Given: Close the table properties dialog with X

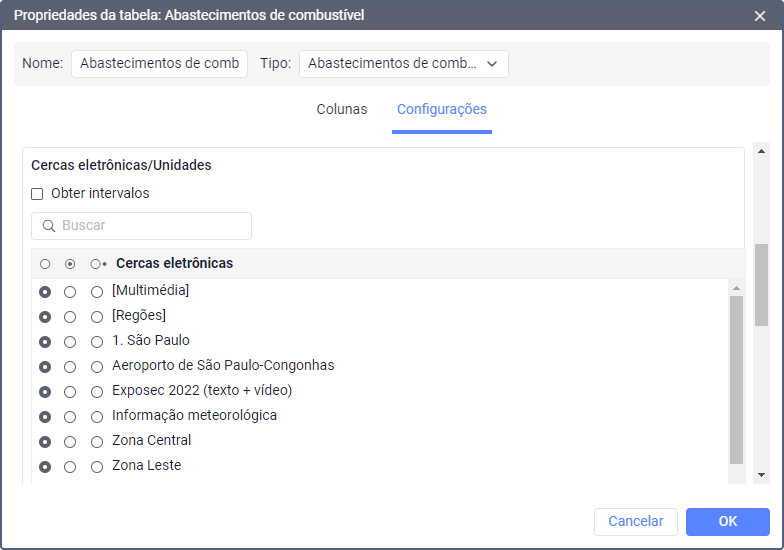Looking at the screenshot, I should pyautogui.click(x=760, y=15).
